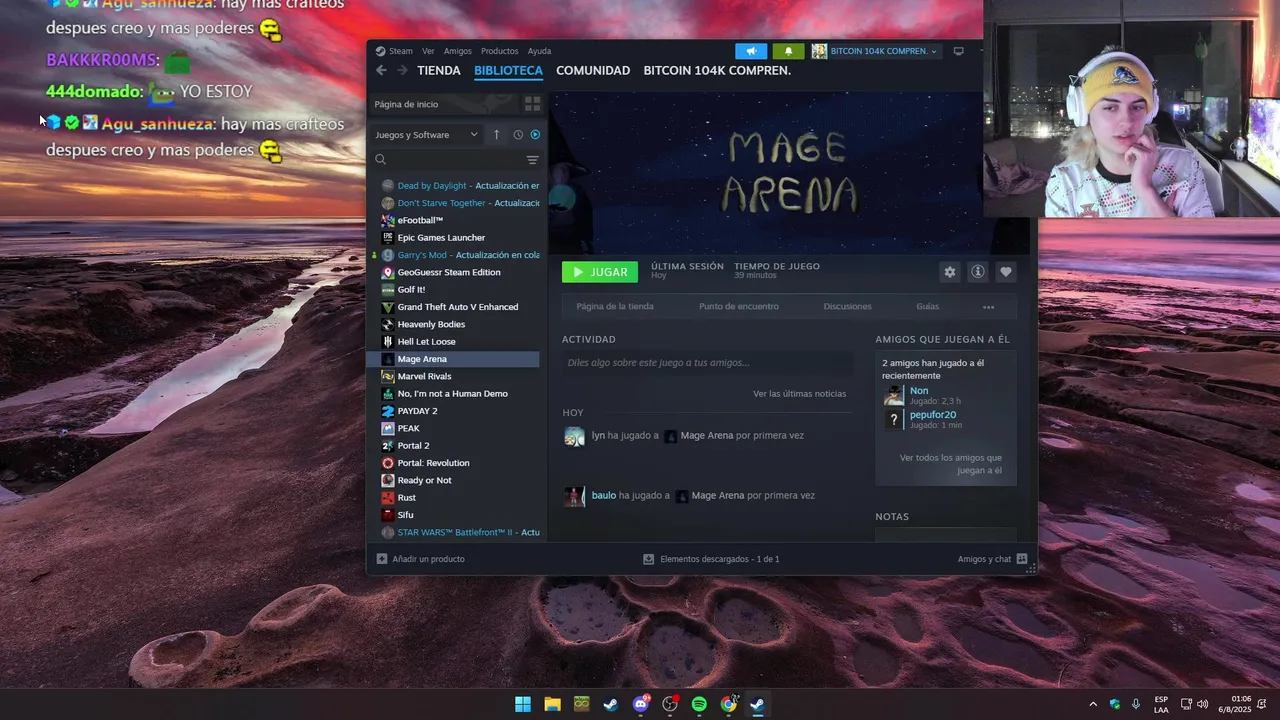Toggle ready-to-play filter icon
This screenshot has width=1280, height=720.
[535, 135]
